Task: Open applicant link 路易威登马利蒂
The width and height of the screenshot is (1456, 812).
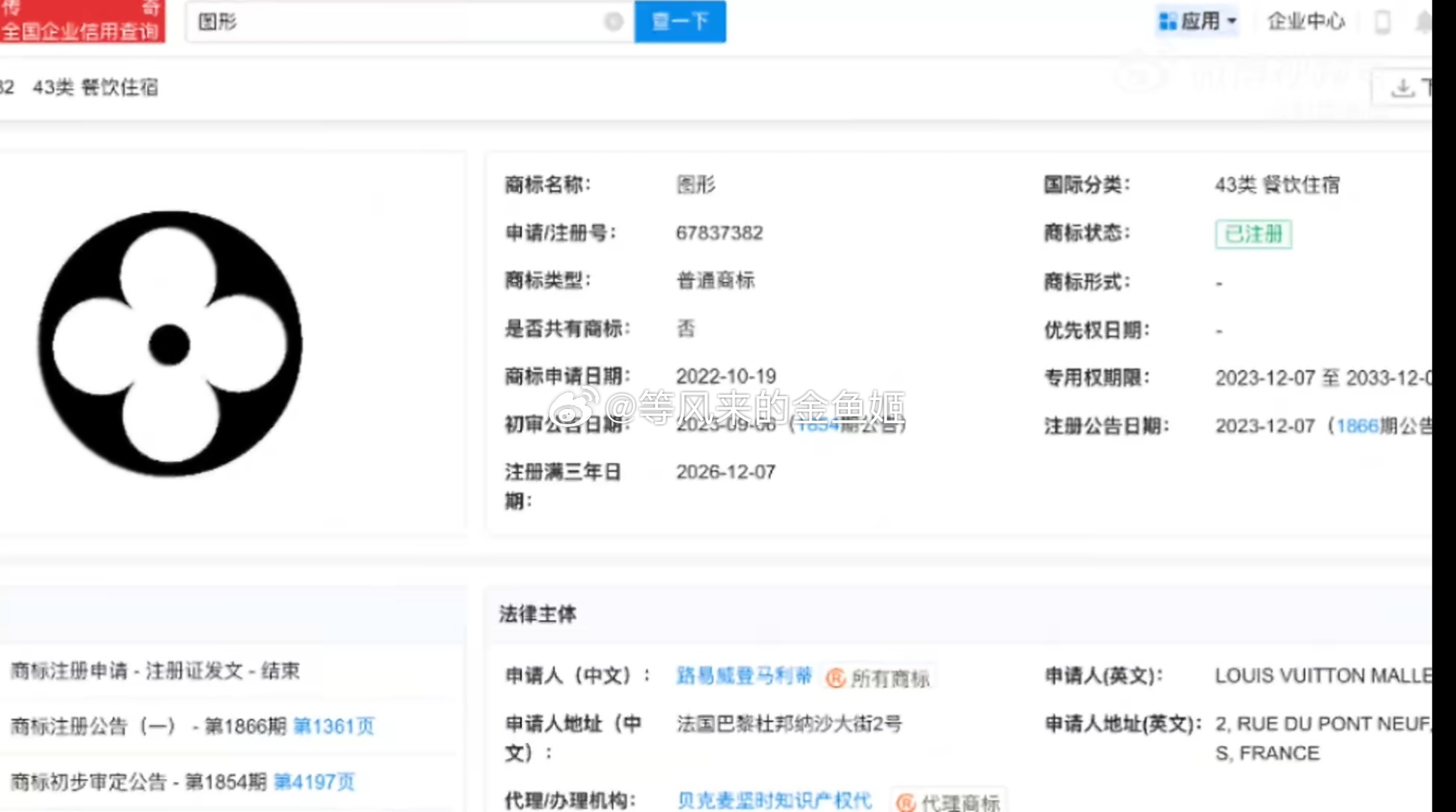Action: tap(744, 676)
